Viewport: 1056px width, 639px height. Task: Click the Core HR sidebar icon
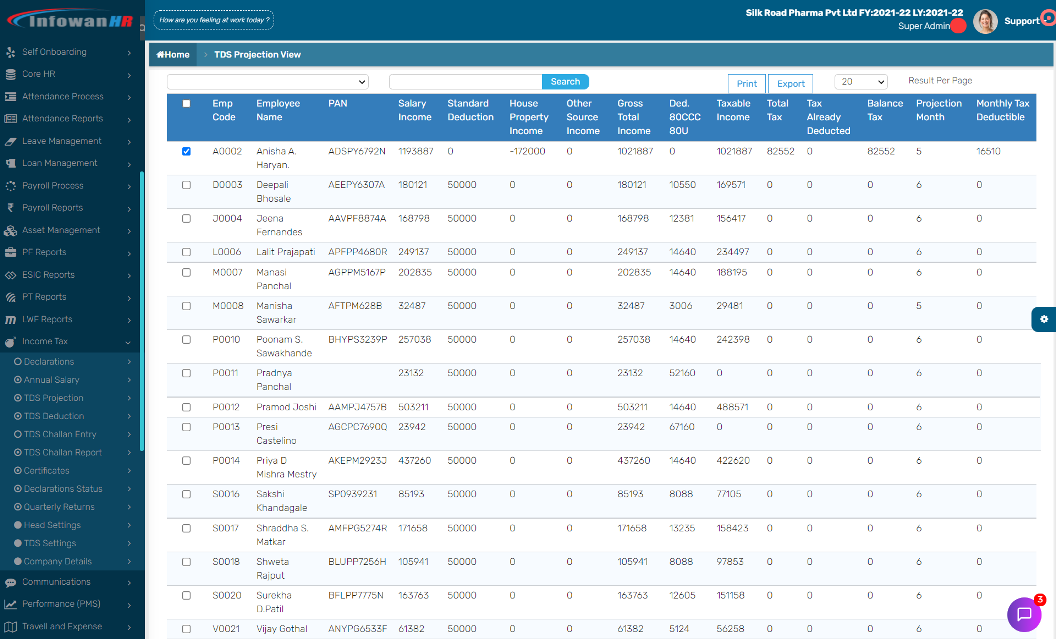pyautogui.click(x=11, y=74)
